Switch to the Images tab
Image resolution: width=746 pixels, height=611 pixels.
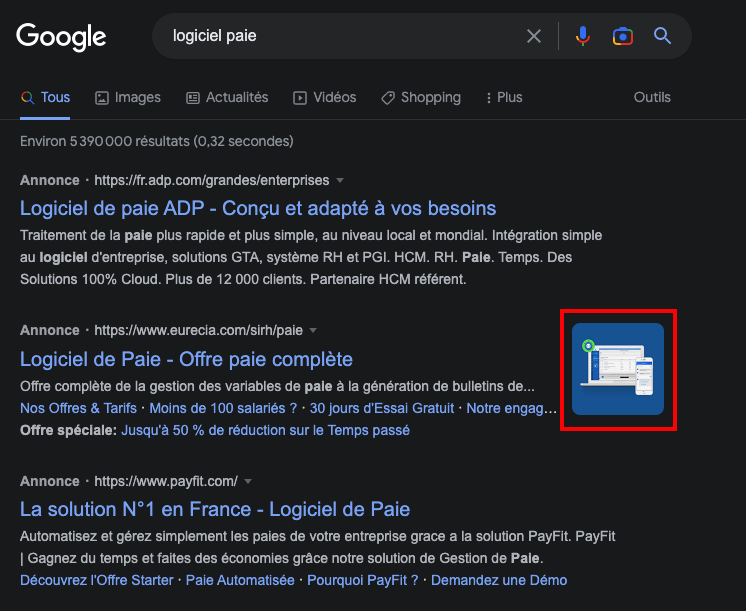(x=127, y=97)
